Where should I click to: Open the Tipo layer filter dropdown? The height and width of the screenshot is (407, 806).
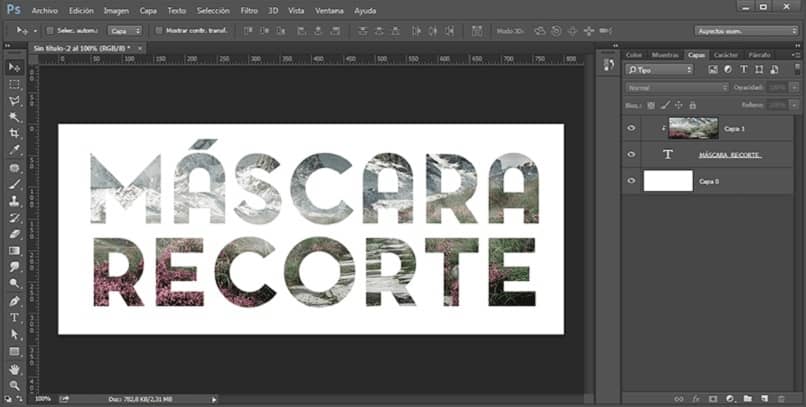coord(659,70)
